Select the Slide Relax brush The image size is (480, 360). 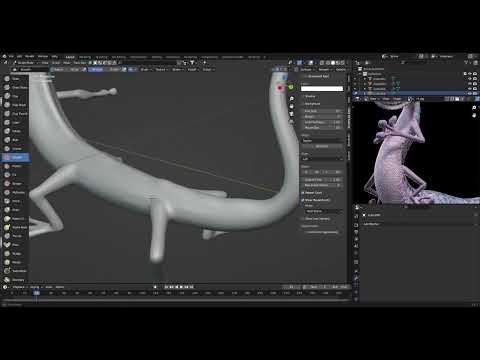pos(15,271)
